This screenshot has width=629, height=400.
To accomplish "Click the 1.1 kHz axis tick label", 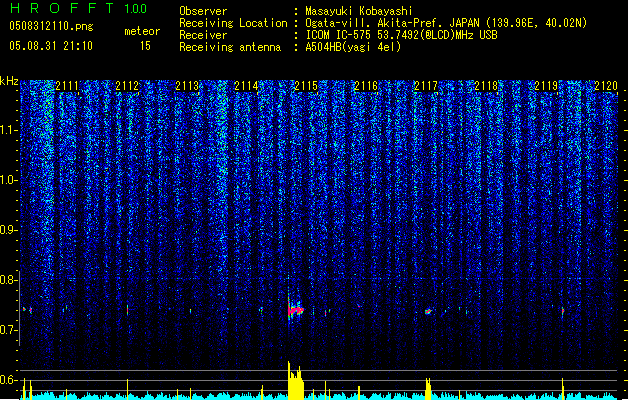I will click(x=8, y=130).
